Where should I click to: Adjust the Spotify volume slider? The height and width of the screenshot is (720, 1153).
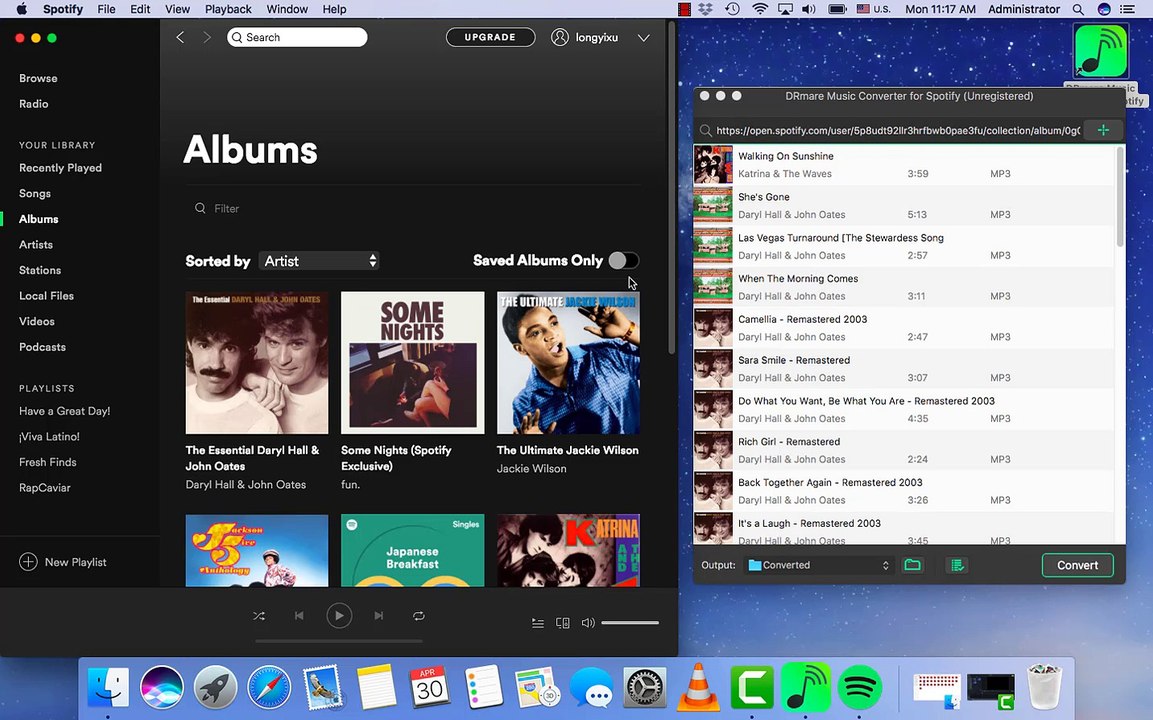coord(629,623)
